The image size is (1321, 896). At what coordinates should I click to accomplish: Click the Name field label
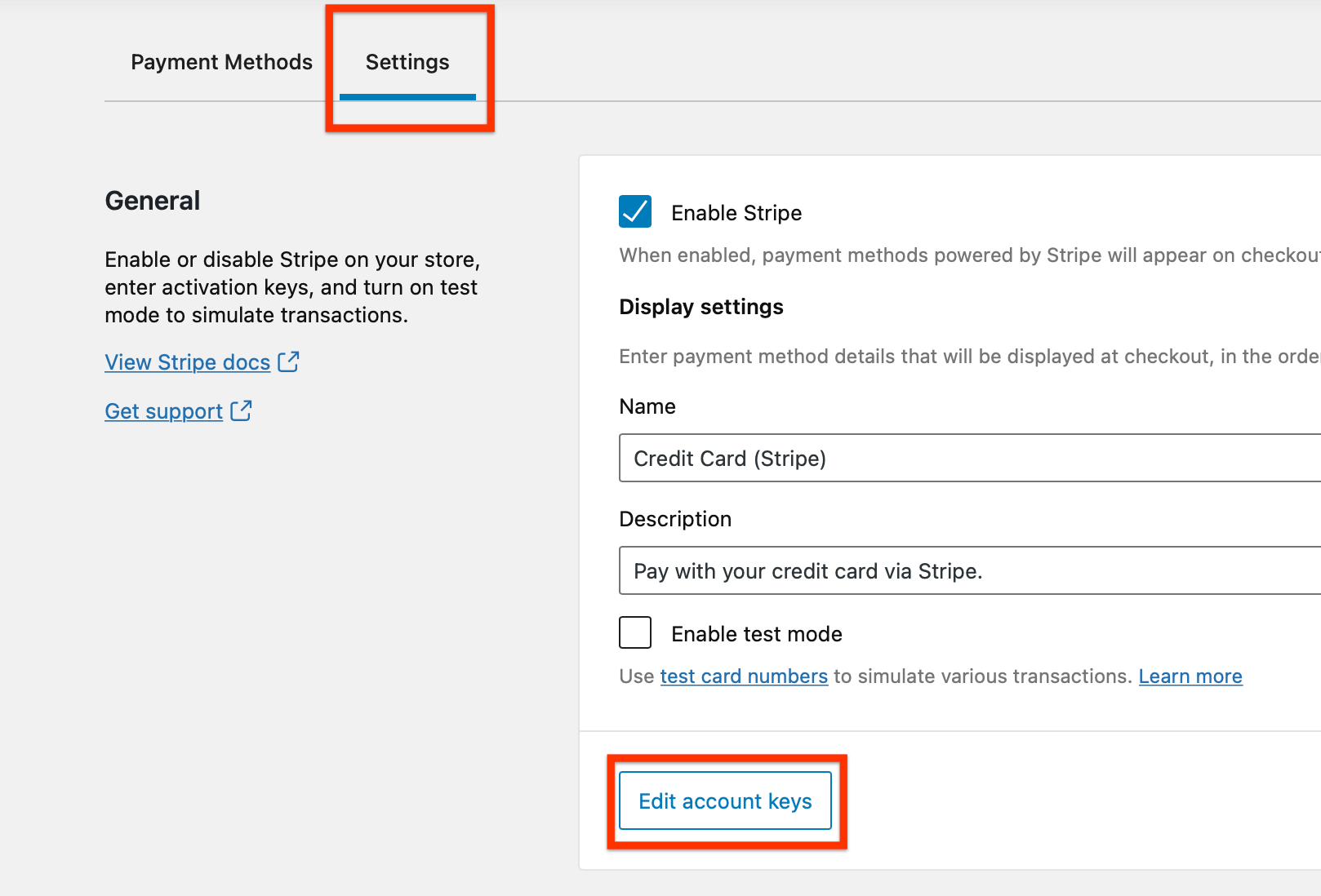[x=647, y=406]
